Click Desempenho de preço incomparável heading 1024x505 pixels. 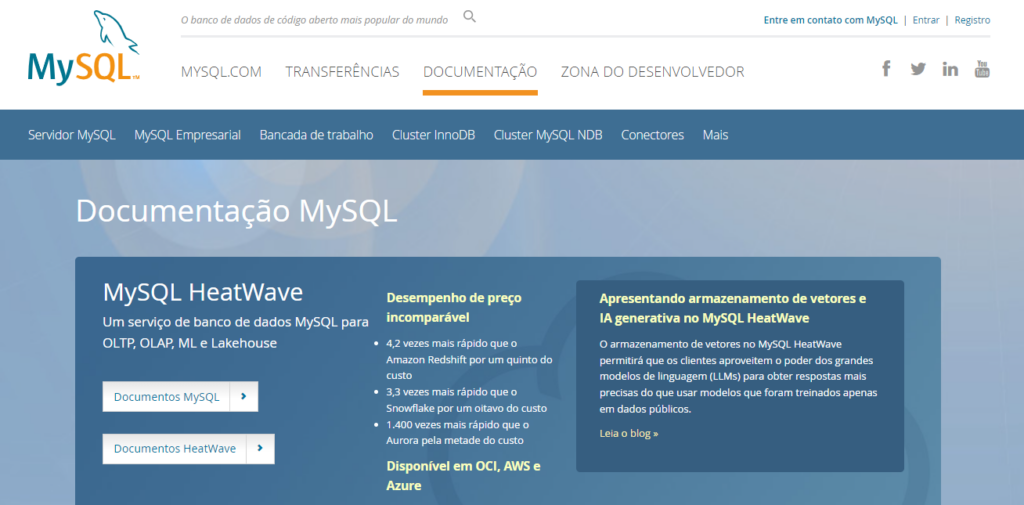click(x=454, y=308)
